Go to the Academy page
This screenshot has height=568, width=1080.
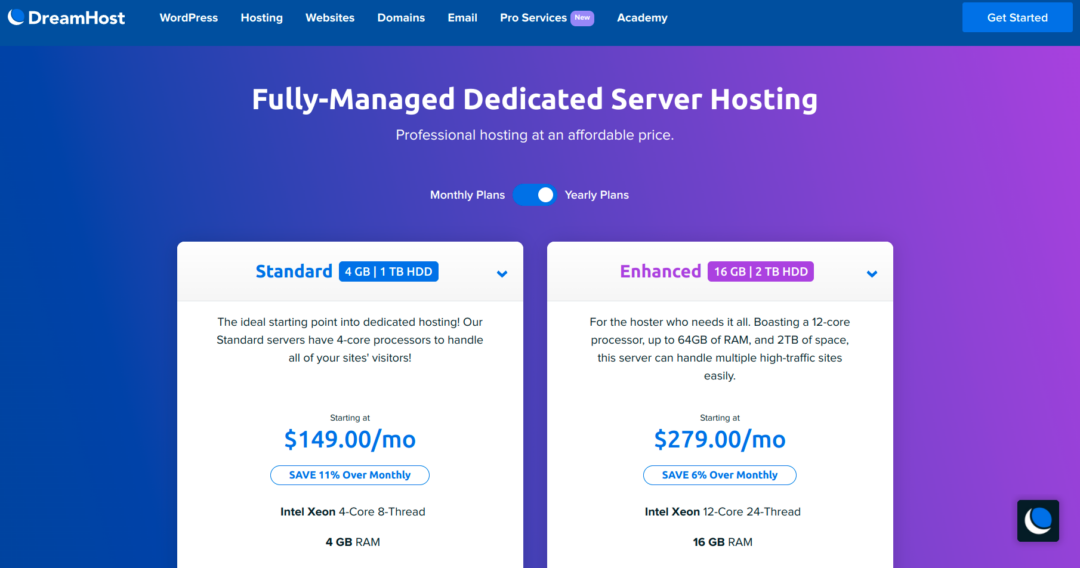pyautogui.click(x=642, y=18)
